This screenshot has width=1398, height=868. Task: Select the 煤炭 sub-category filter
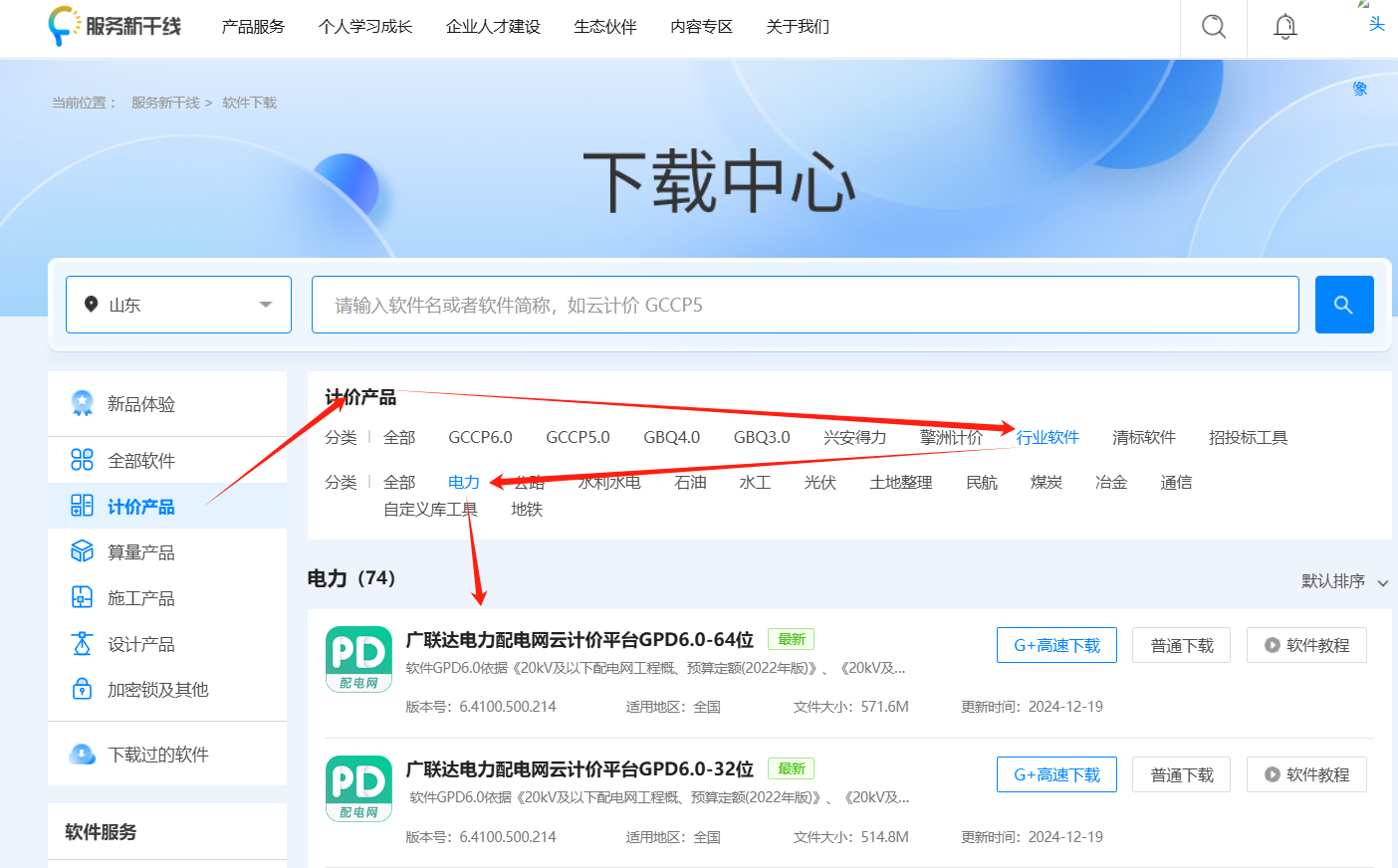[x=1047, y=482]
